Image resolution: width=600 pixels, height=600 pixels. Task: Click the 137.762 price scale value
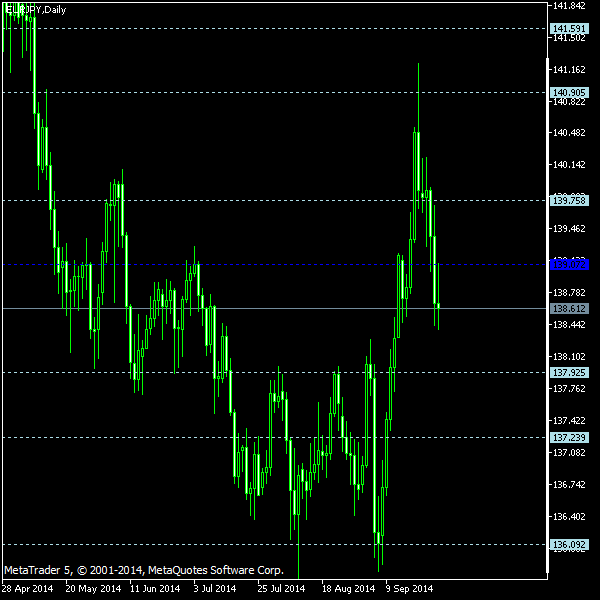coord(569,389)
